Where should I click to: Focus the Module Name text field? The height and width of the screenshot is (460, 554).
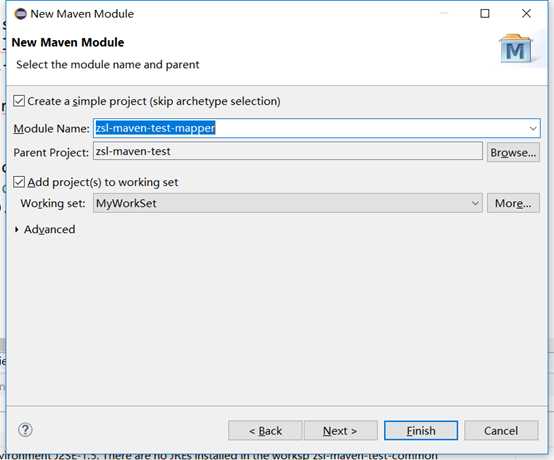(311, 128)
